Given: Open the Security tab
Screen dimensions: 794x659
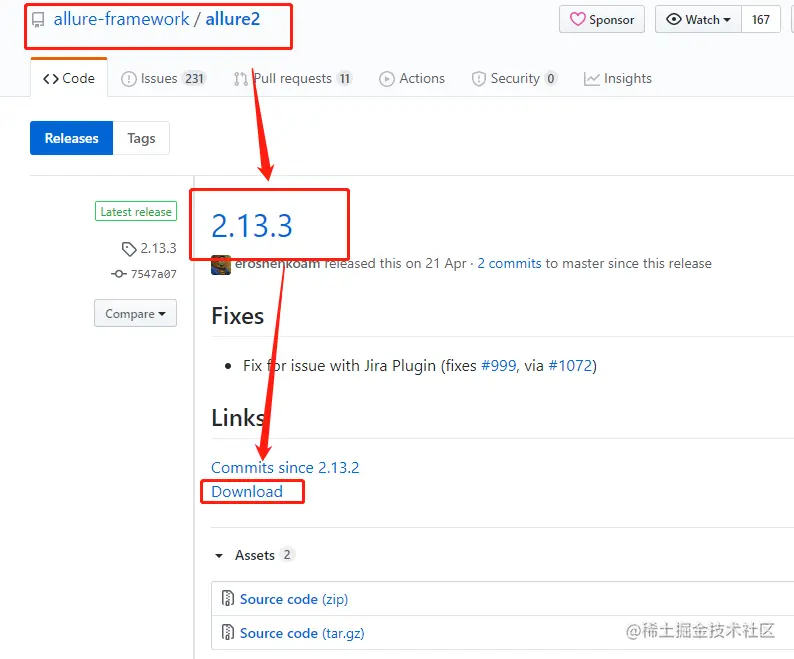Looking at the screenshot, I should tap(514, 79).
